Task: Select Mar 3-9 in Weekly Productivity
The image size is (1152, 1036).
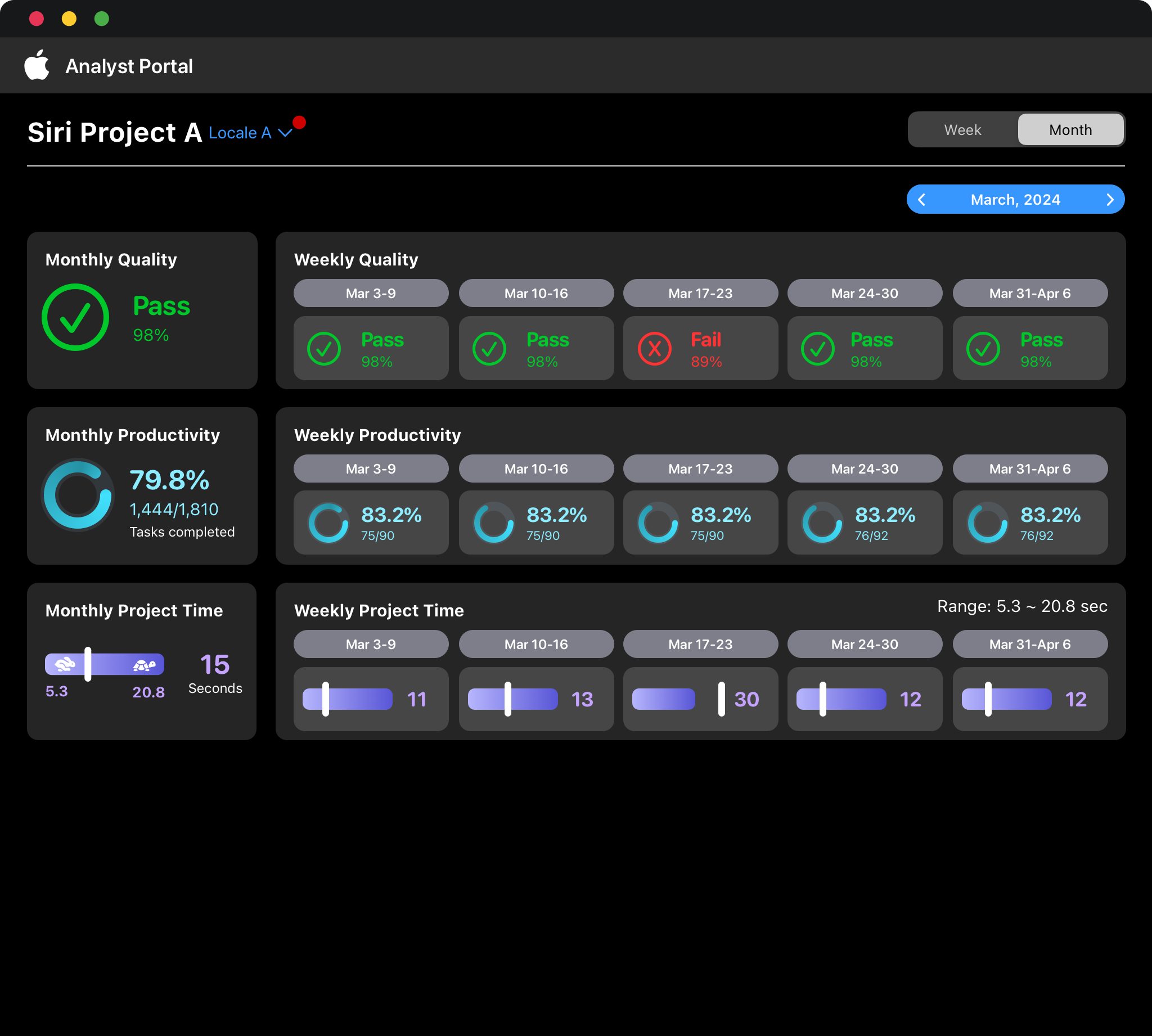Action: (x=371, y=469)
